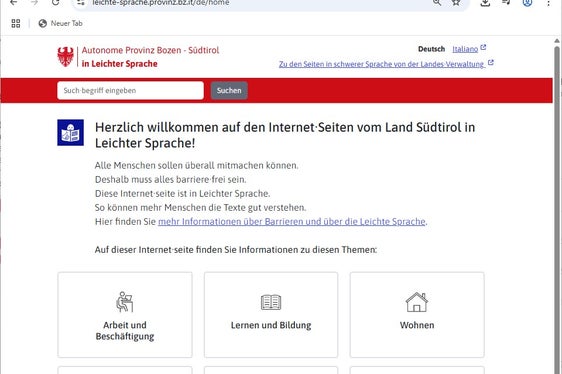
Task: Switch language to Italiano
Action: click(x=465, y=49)
